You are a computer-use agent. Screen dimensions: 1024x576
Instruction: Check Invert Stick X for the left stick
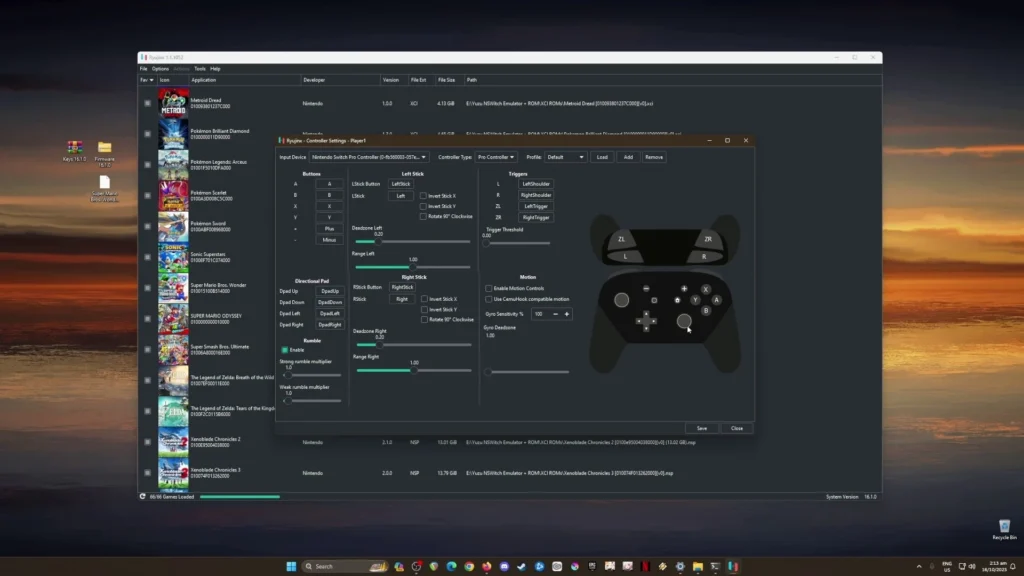click(x=423, y=196)
